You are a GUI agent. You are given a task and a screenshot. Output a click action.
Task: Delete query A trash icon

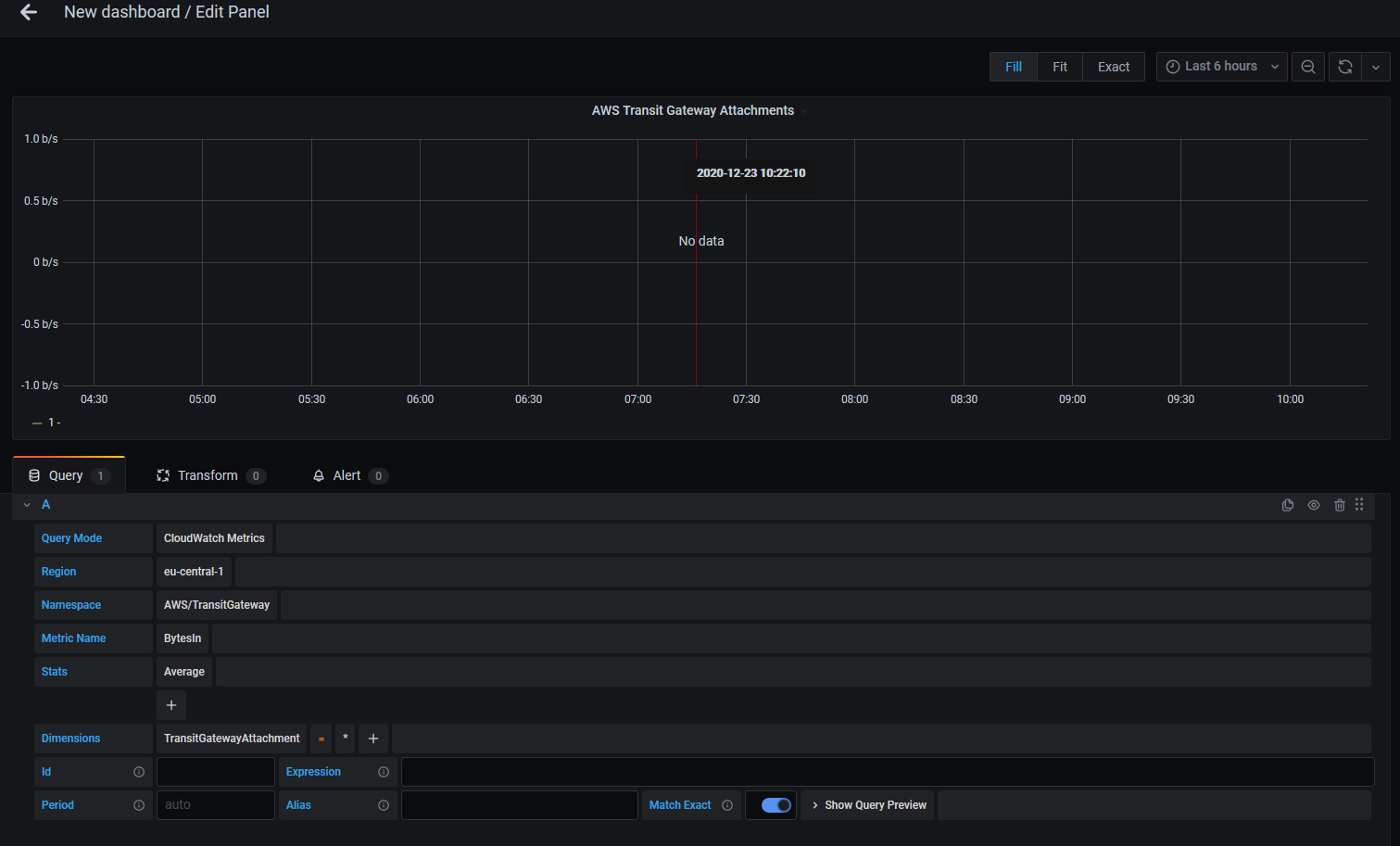1340,505
